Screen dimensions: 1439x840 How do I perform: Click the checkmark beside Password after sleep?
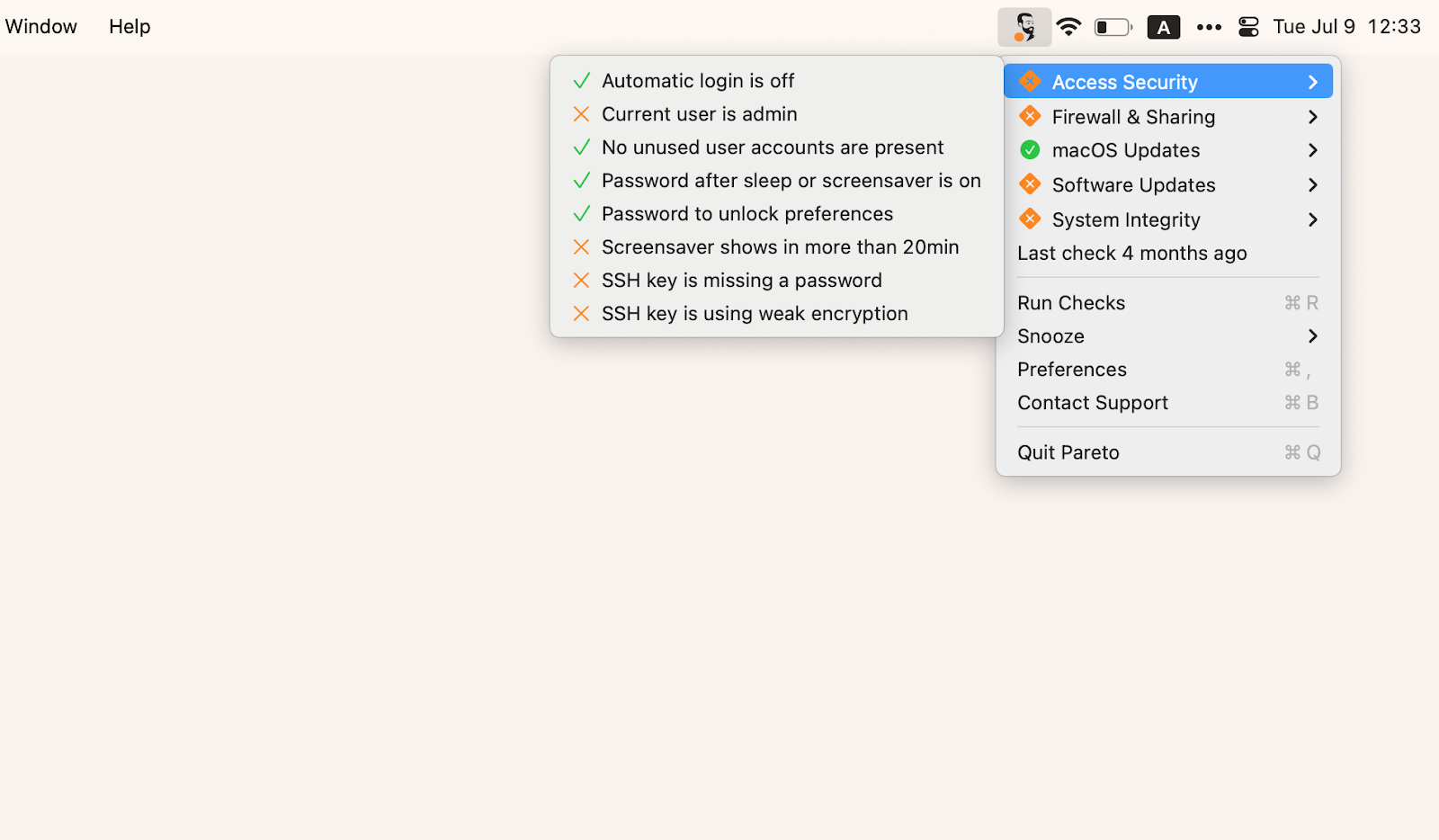[x=582, y=181]
